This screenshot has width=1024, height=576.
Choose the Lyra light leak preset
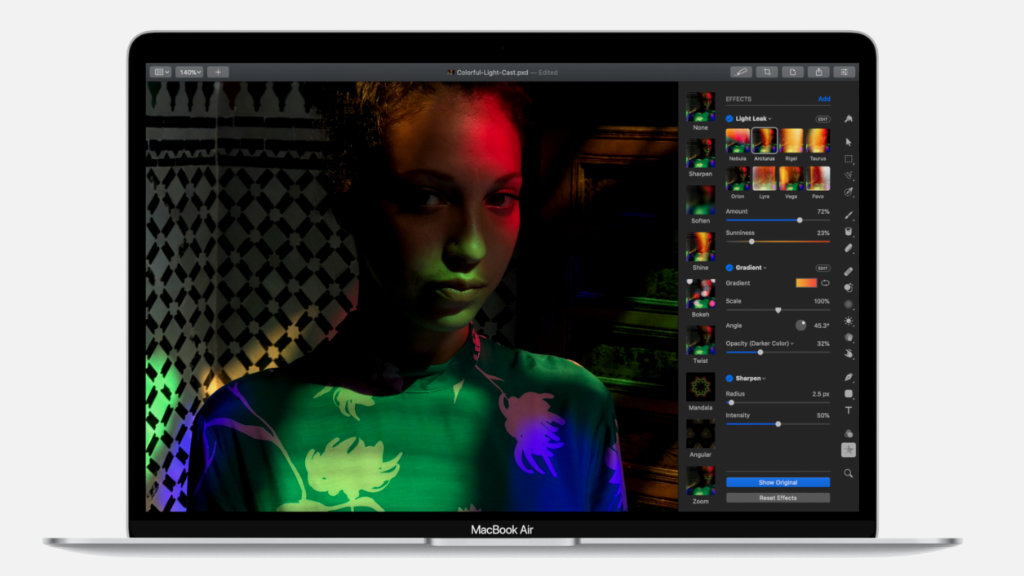(764, 178)
